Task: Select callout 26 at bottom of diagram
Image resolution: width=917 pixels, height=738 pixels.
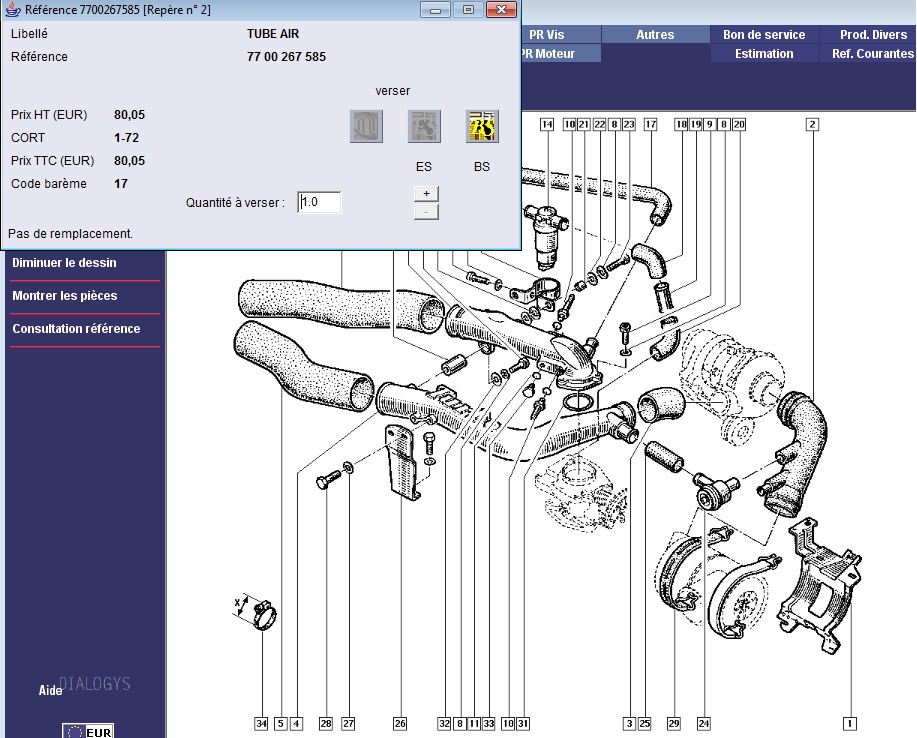Action: pos(400,723)
